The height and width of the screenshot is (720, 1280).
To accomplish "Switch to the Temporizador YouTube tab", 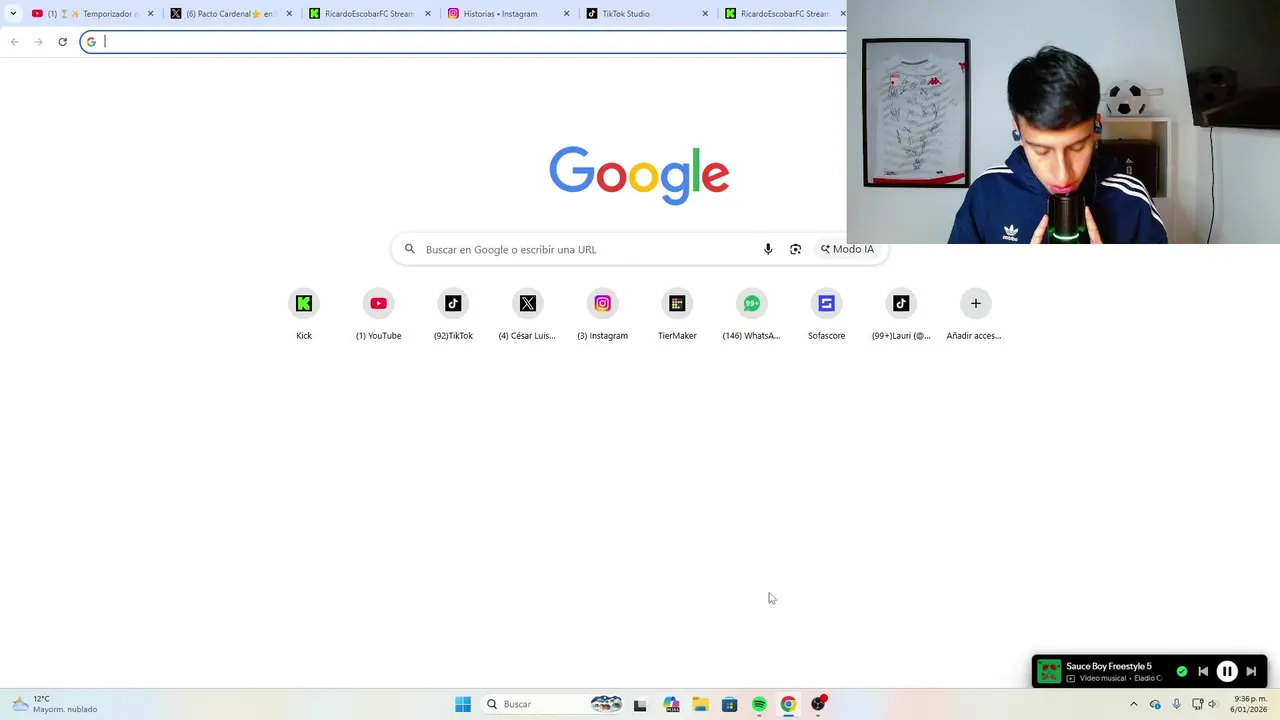I will 90,13.
